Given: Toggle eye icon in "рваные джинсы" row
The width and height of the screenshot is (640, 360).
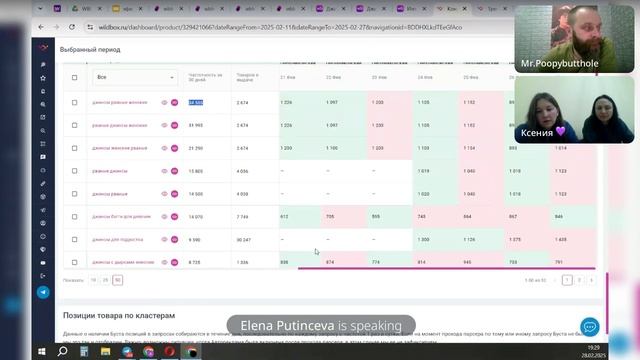Looking at the screenshot, I should tap(164, 171).
